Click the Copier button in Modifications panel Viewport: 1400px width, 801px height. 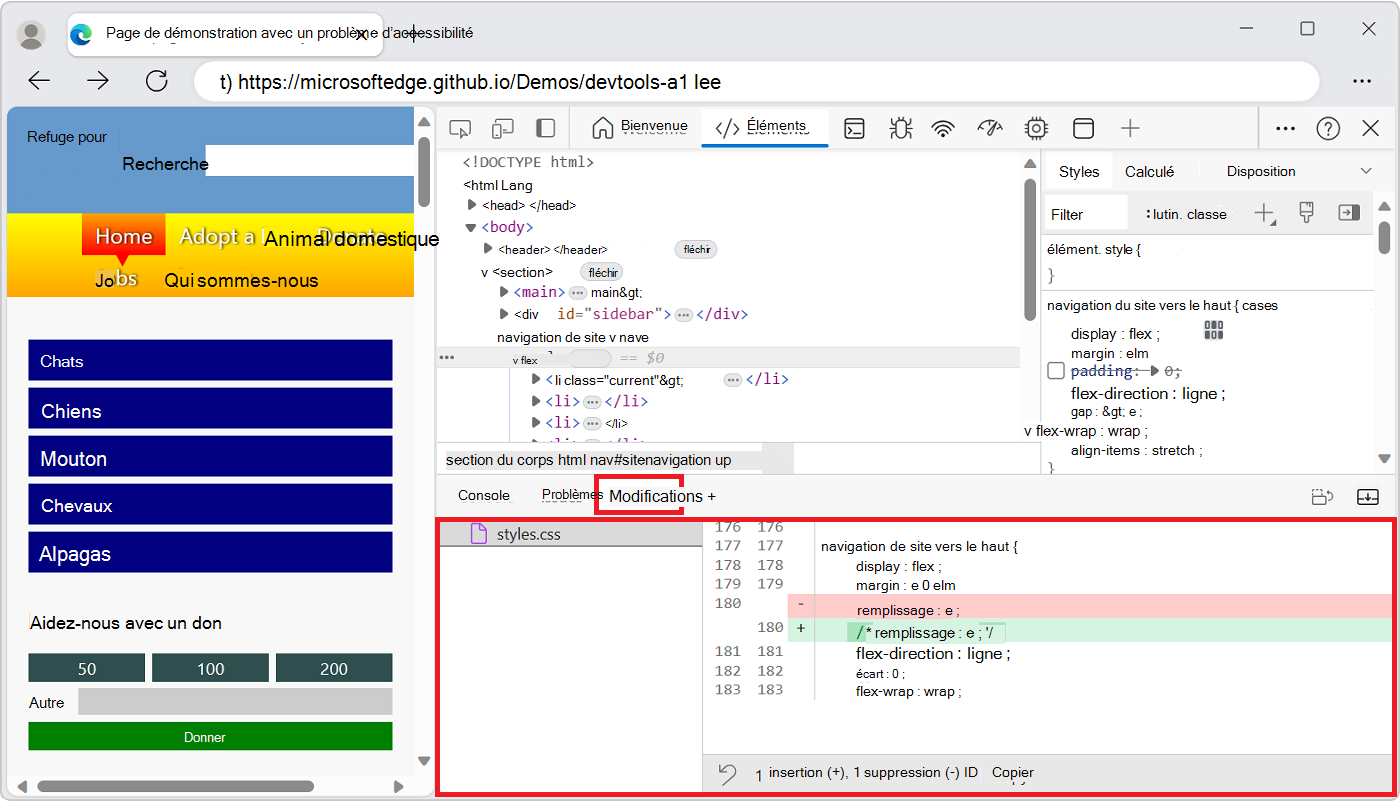[x=1011, y=773]
